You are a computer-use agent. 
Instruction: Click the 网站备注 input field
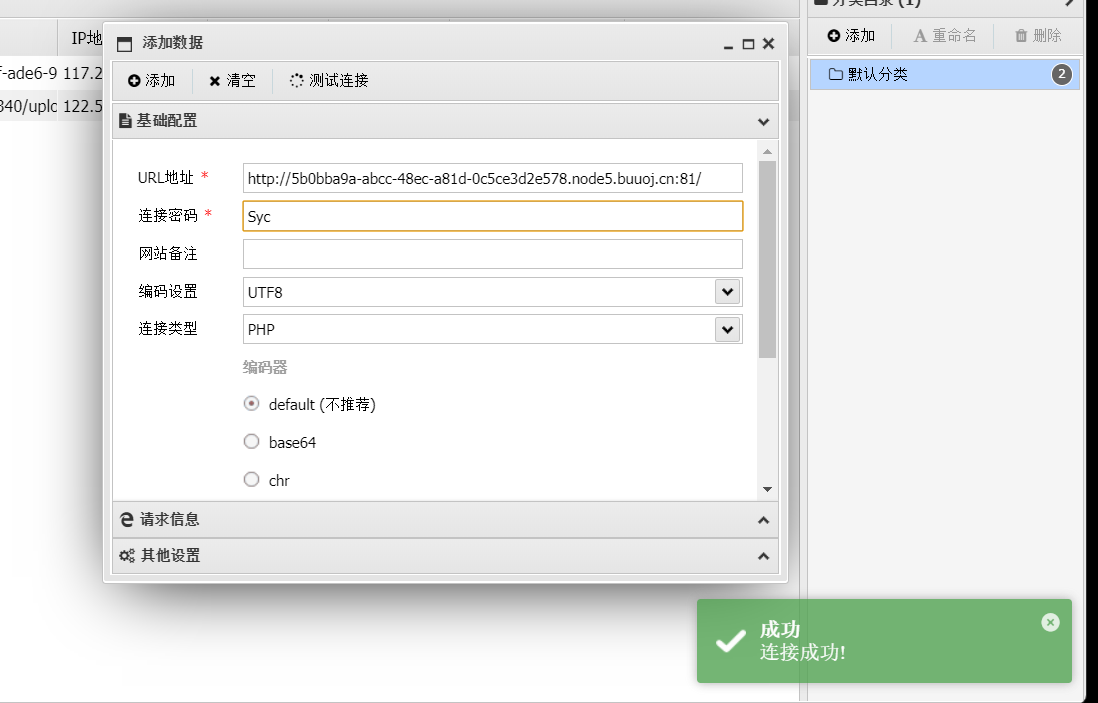(x=492, y=254)
